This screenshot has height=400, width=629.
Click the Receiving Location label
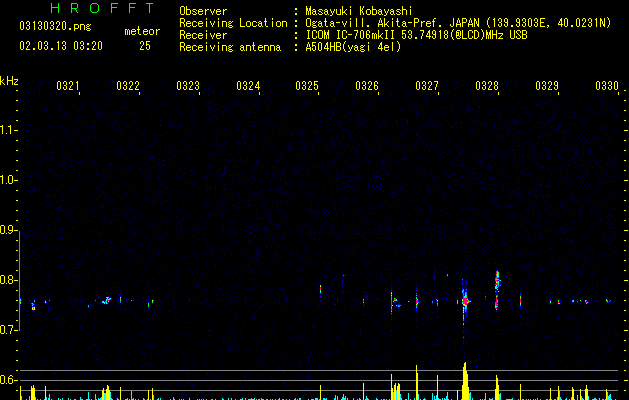[233, 23]
